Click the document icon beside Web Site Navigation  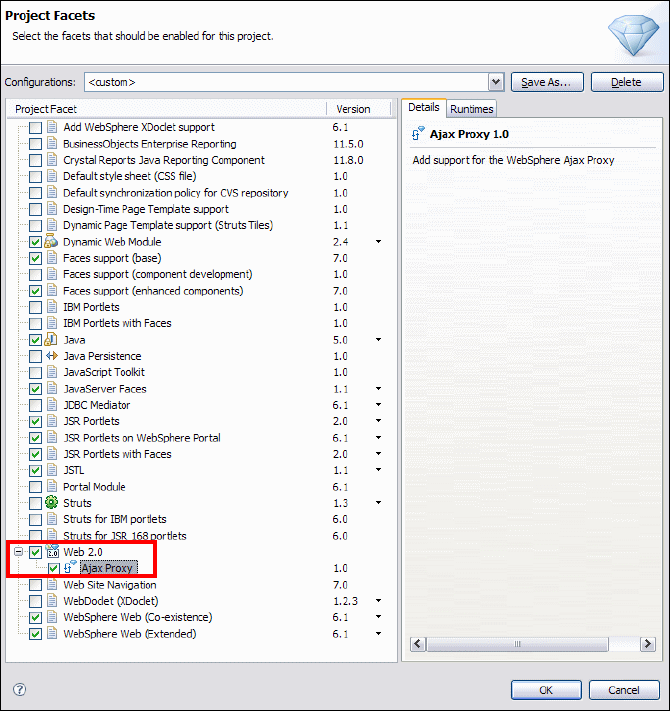click(x=52, y=584)
